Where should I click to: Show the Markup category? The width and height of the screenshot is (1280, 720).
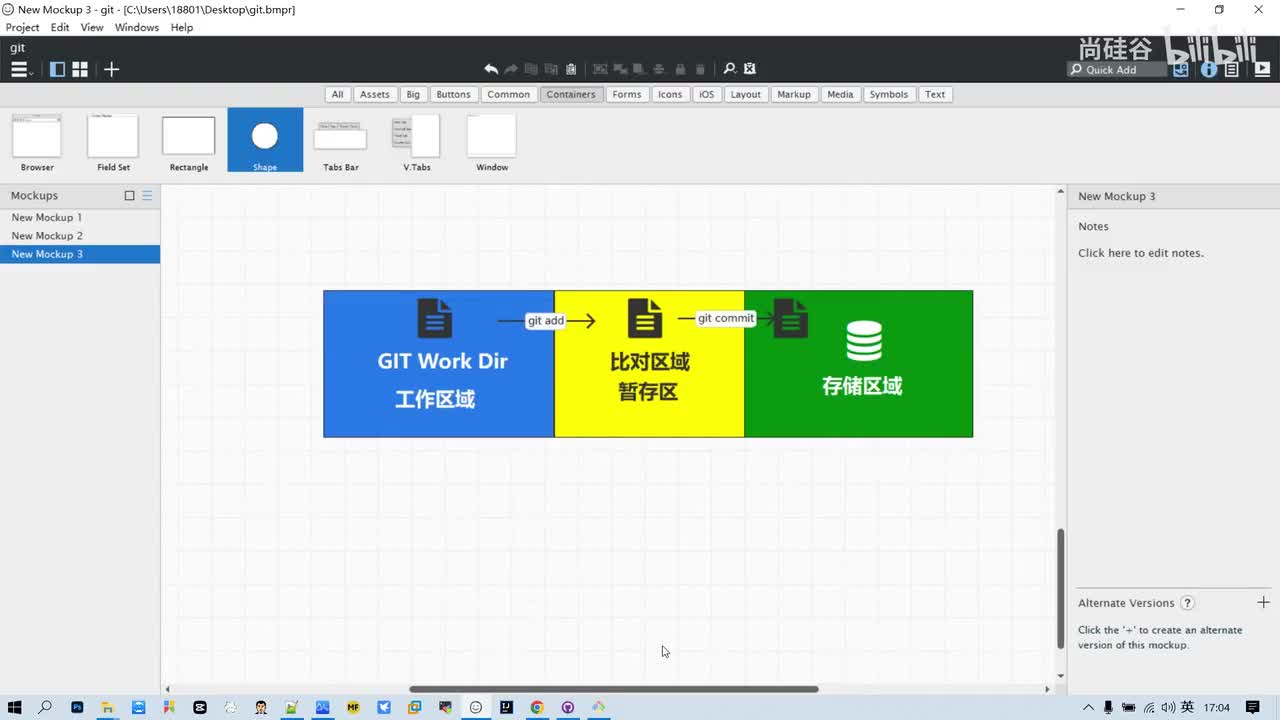(794, 94)
